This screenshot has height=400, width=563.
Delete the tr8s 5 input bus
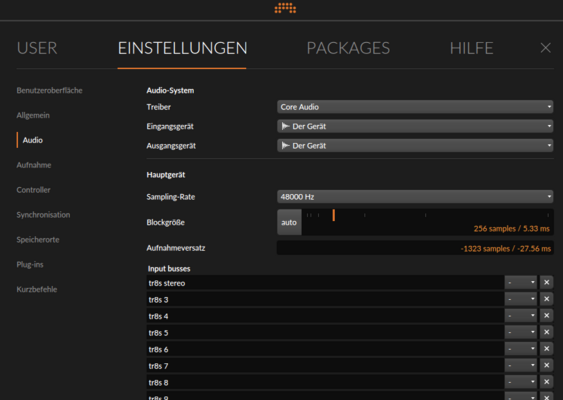[546, 332]
